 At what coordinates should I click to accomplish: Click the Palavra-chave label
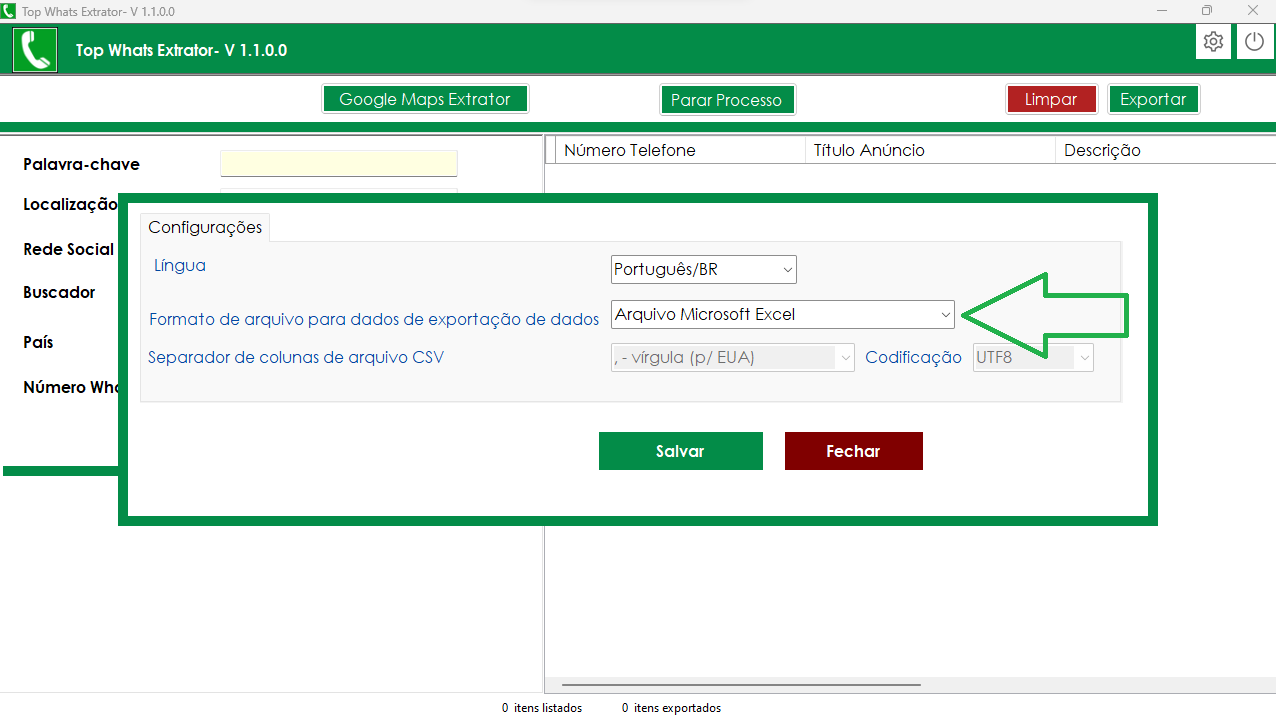(81, 164)
